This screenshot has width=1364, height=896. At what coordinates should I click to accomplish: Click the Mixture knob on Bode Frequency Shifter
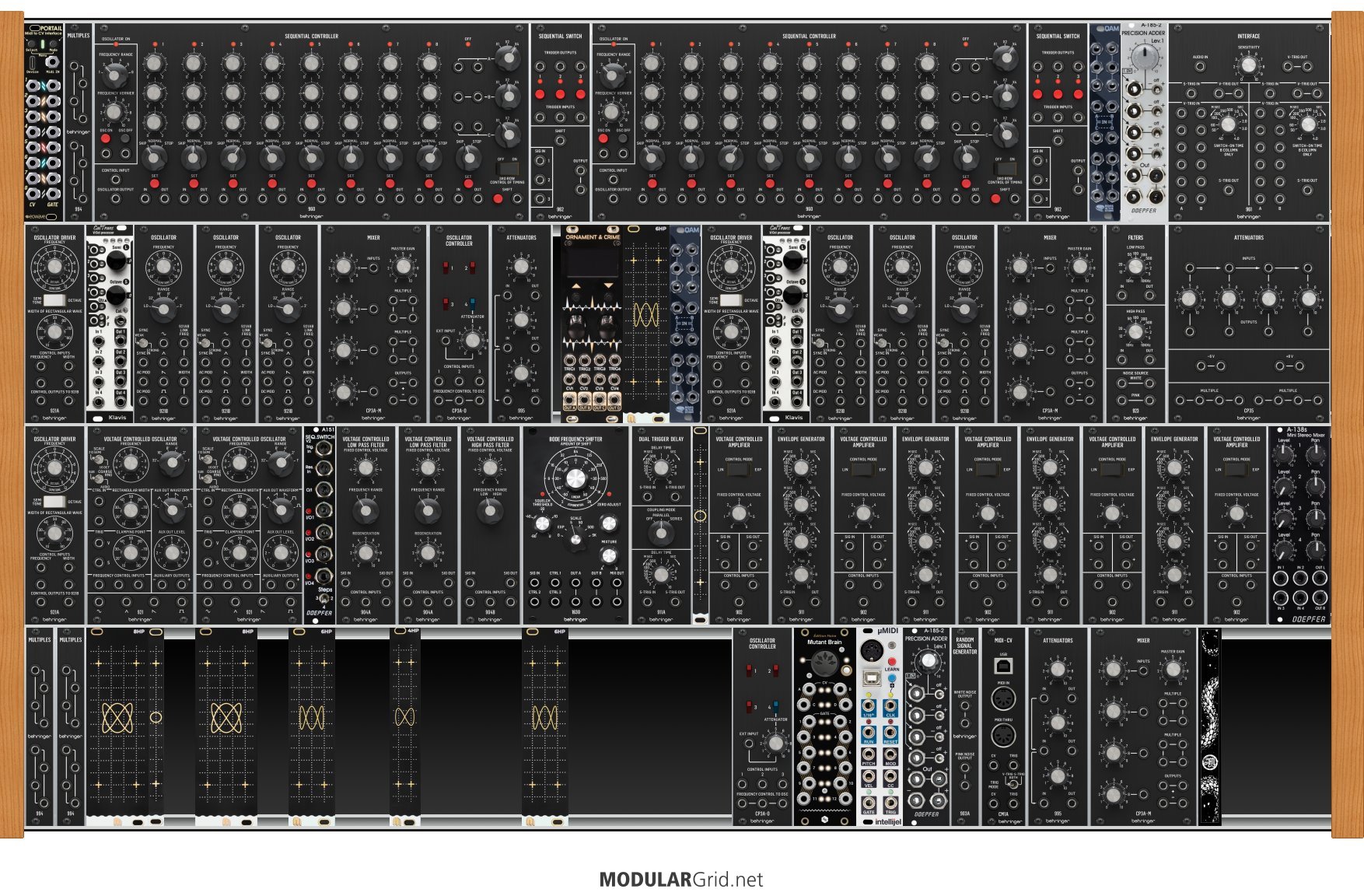tap(609, 555)
